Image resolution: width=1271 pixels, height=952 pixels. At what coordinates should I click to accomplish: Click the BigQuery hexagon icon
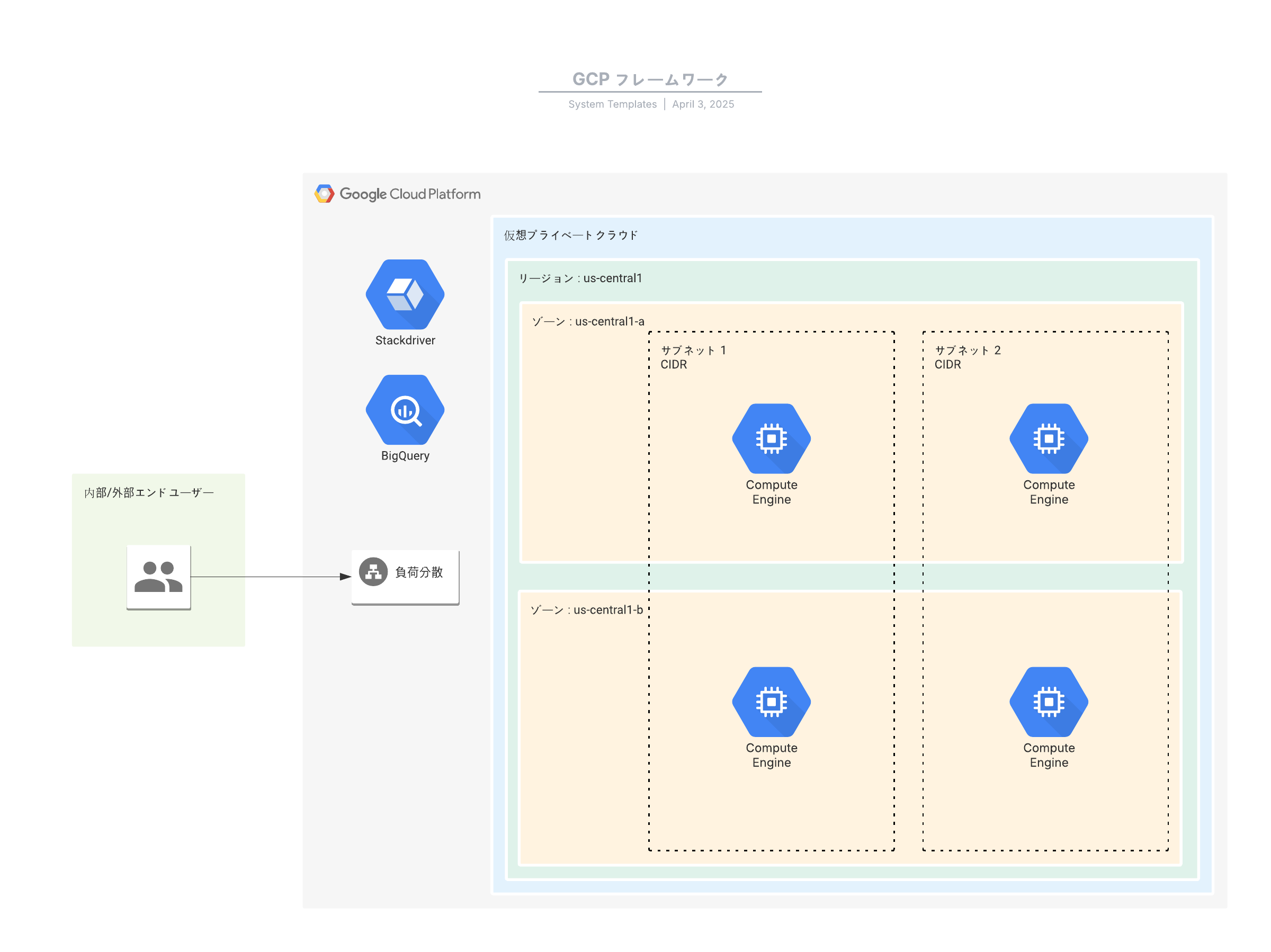[405, 410]
